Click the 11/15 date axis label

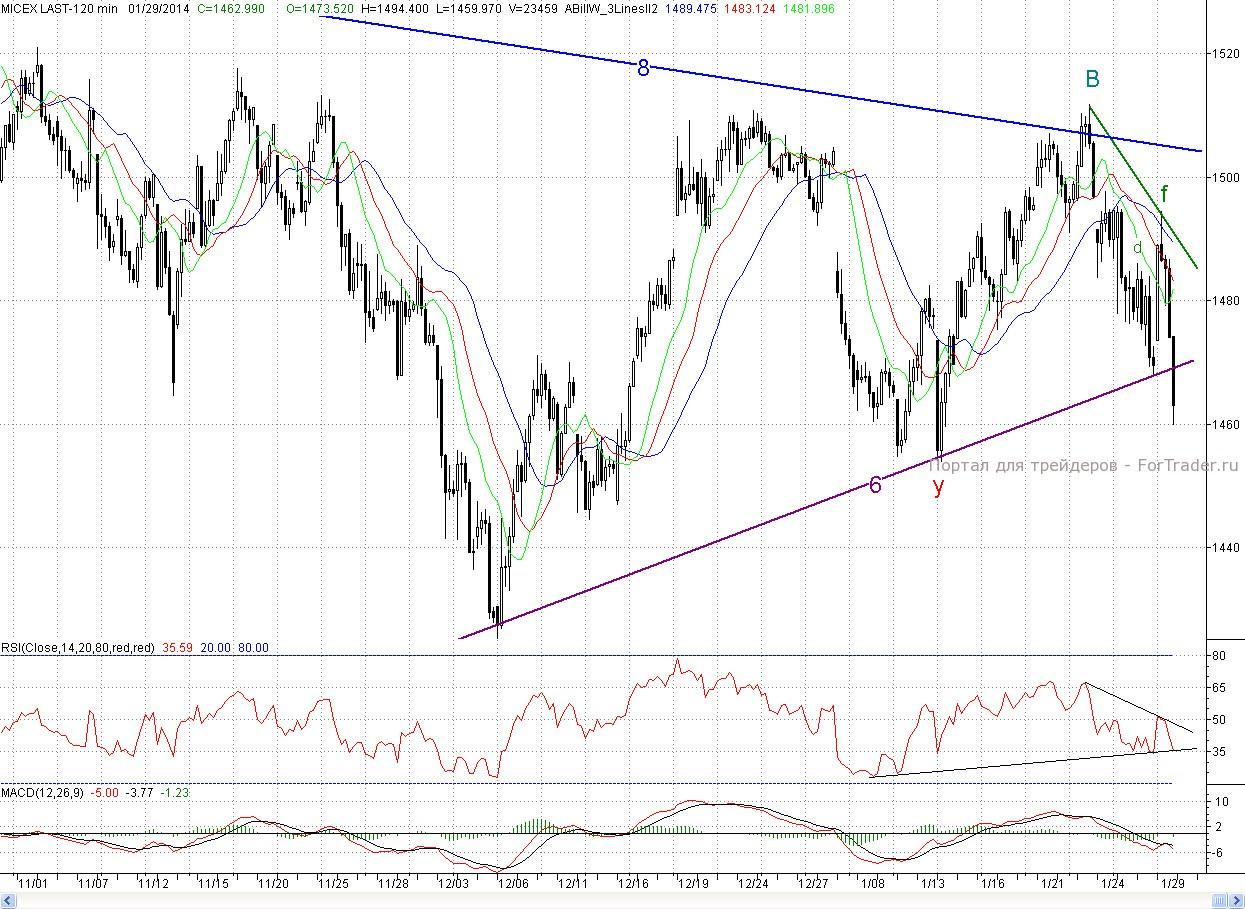(x=213, y=884)
